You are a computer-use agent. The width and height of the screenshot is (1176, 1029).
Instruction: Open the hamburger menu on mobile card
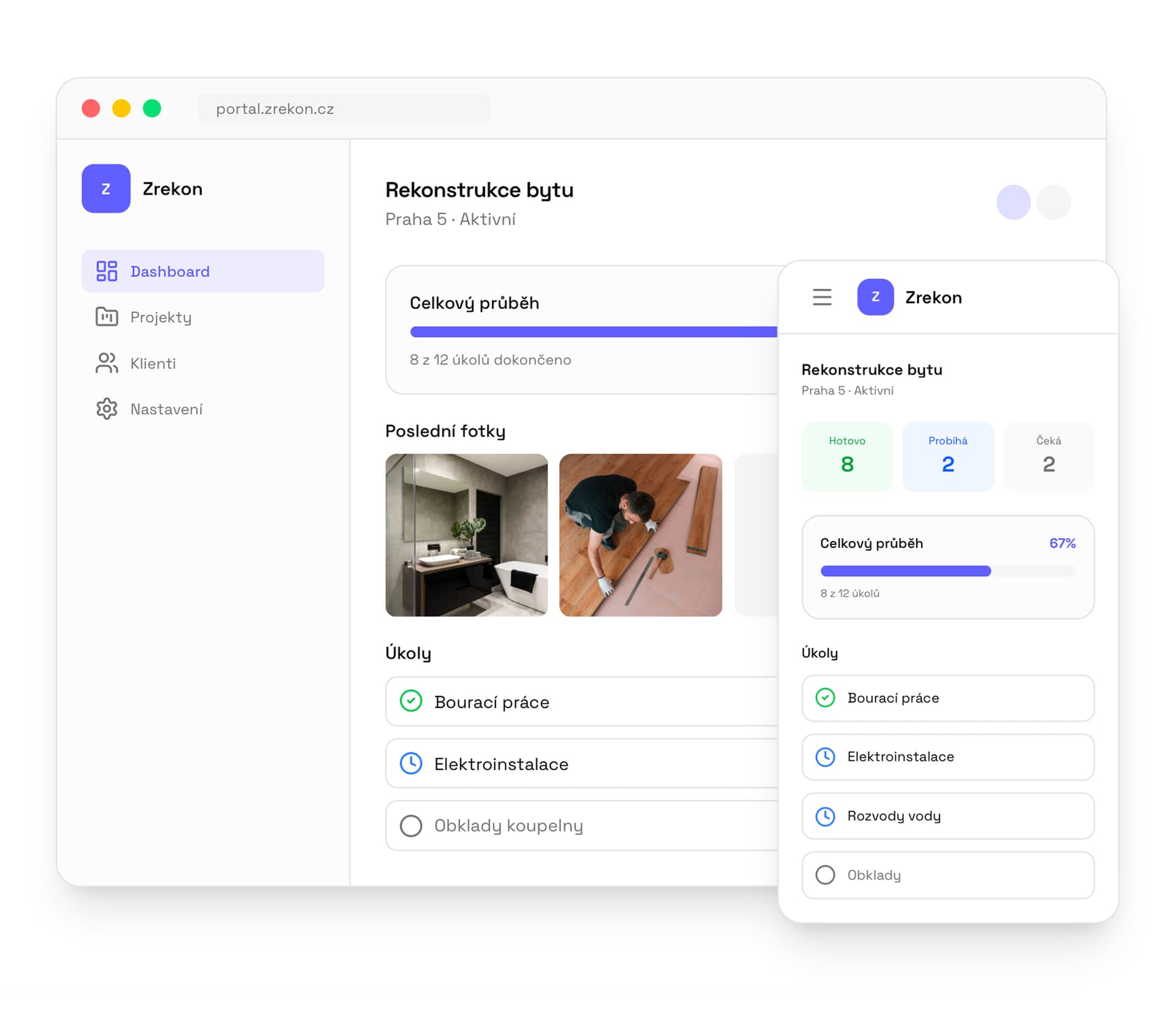pyautogui.click(x=822, y=297)
